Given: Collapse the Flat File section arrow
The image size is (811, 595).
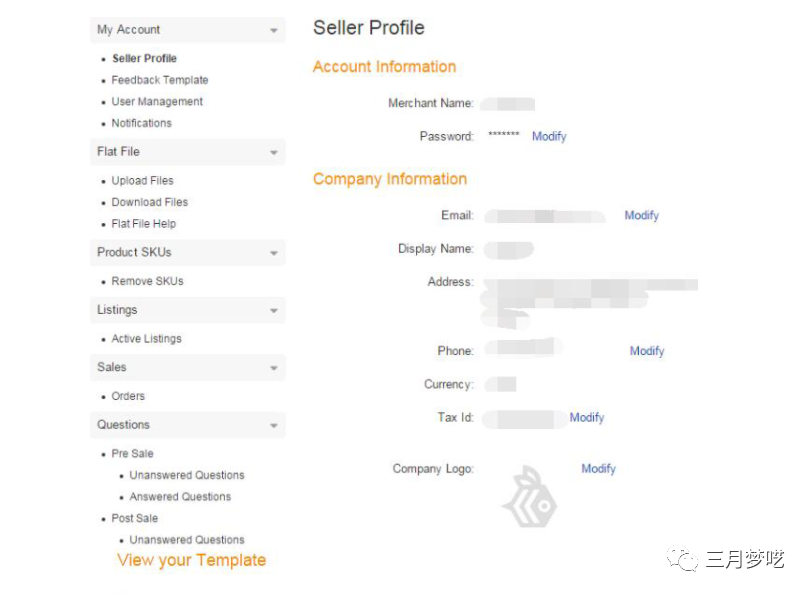Looking at the screenshot, I should point(273,153).
